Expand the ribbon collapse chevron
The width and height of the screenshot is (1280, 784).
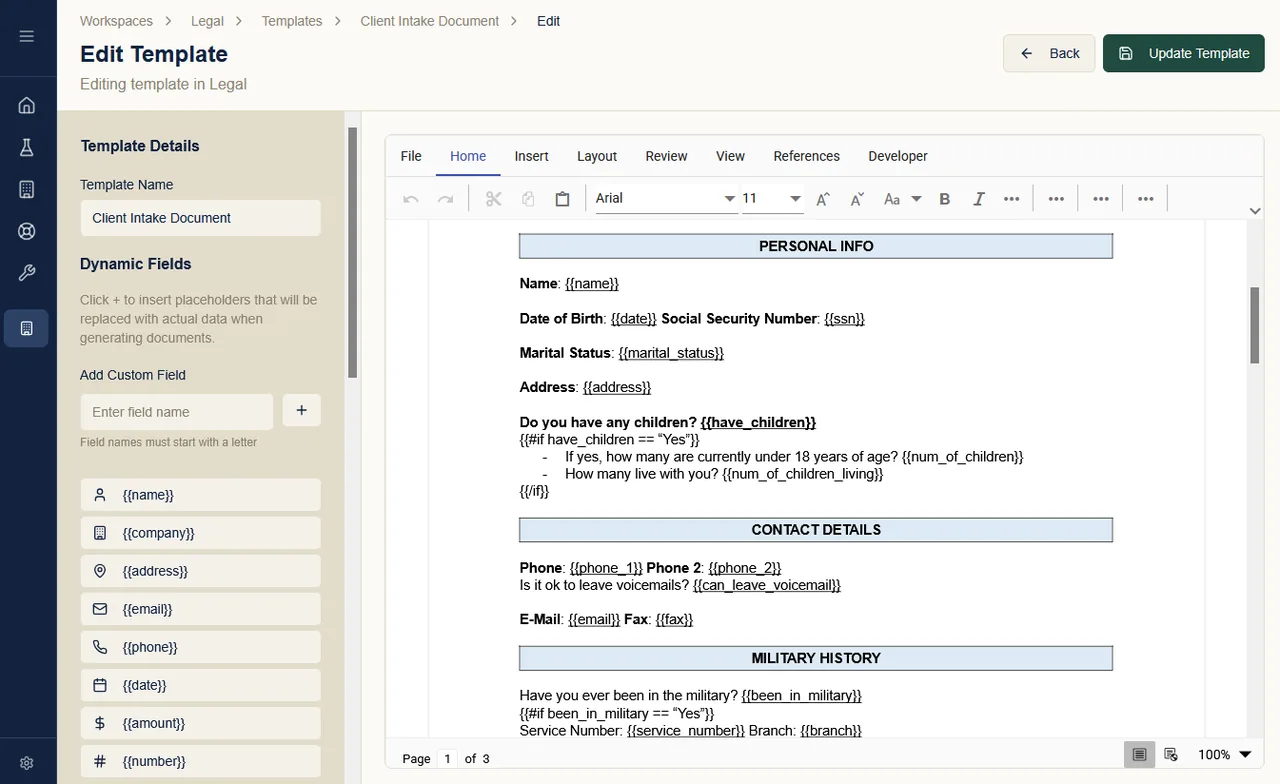coord(1255,210)
